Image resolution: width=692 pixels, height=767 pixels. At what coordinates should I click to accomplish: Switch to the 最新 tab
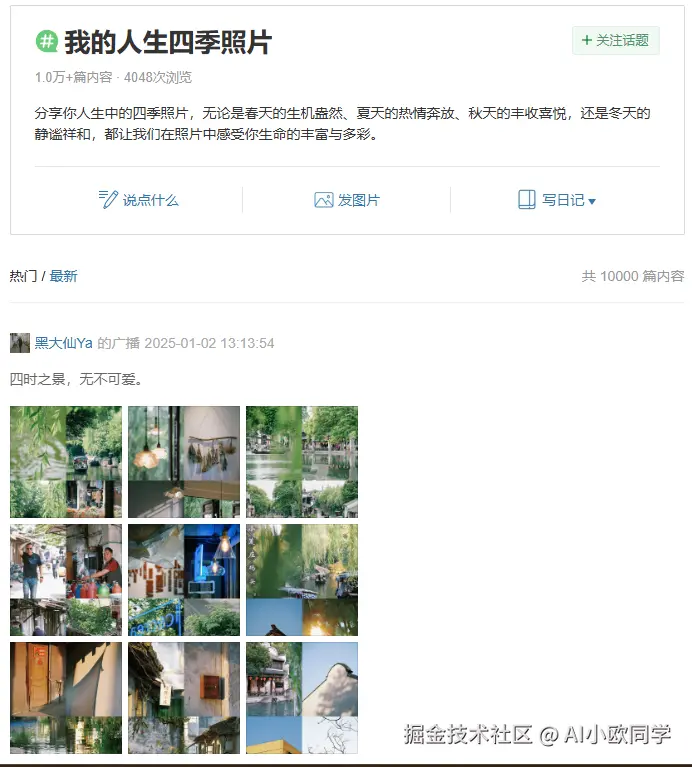pyautogui.click(x=63, y=276)
